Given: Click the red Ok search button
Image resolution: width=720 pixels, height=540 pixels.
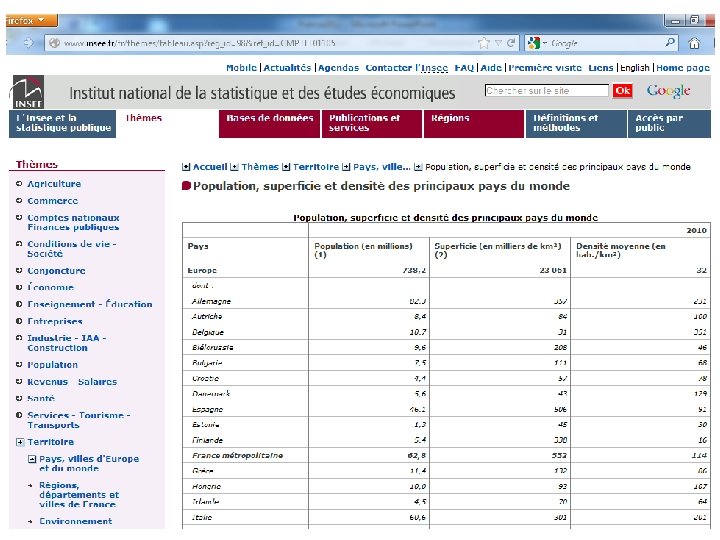Looking at the screenshot, I should (x=623, y=90).
